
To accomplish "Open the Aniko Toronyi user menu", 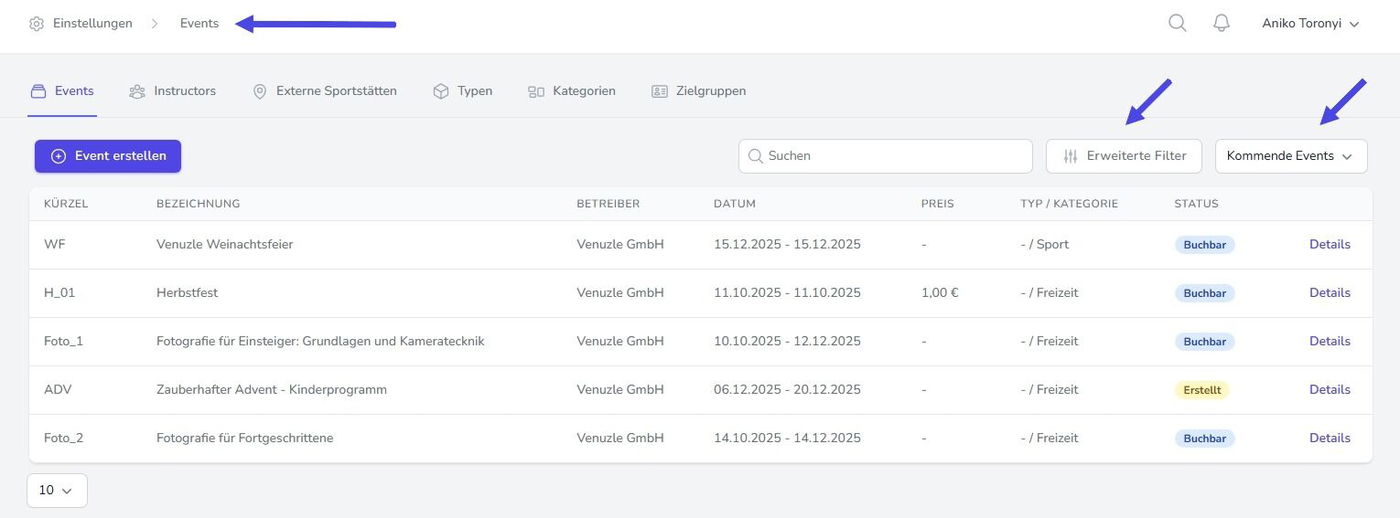I will click(1310, 24).
